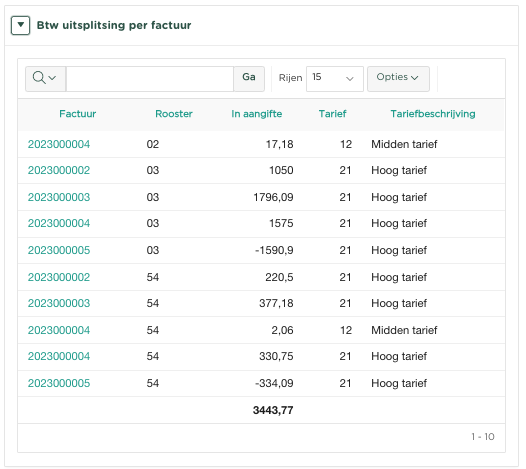Open the Rijen rows dropdown

pyautogui.click(x=335, y=79)
